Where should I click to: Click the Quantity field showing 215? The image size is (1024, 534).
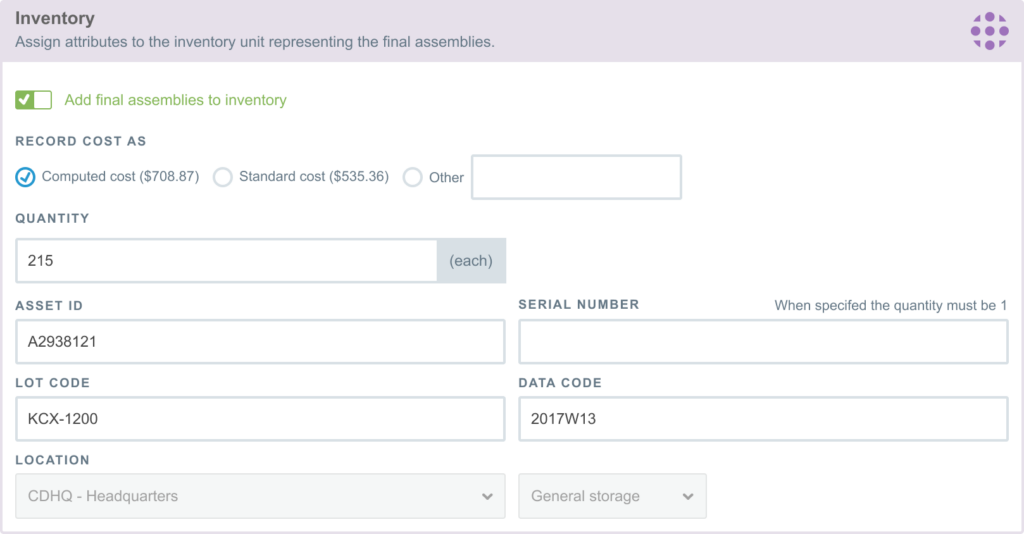[x=227, y=260]
